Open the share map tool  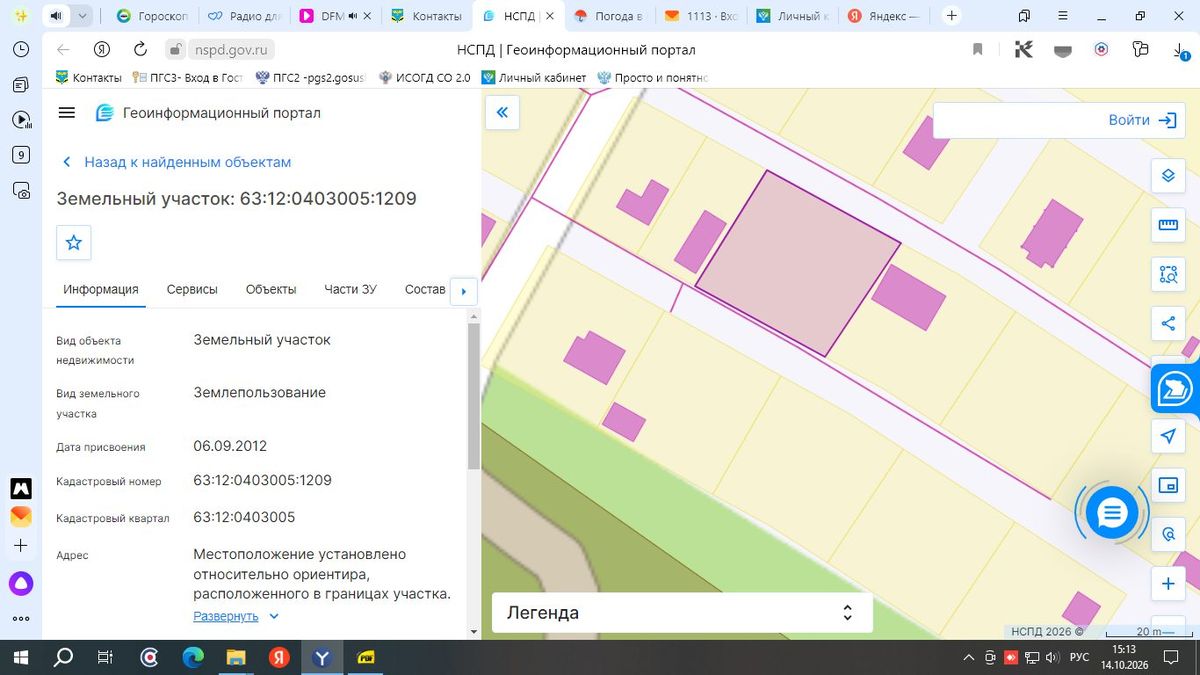click(x=1167, y=323)
